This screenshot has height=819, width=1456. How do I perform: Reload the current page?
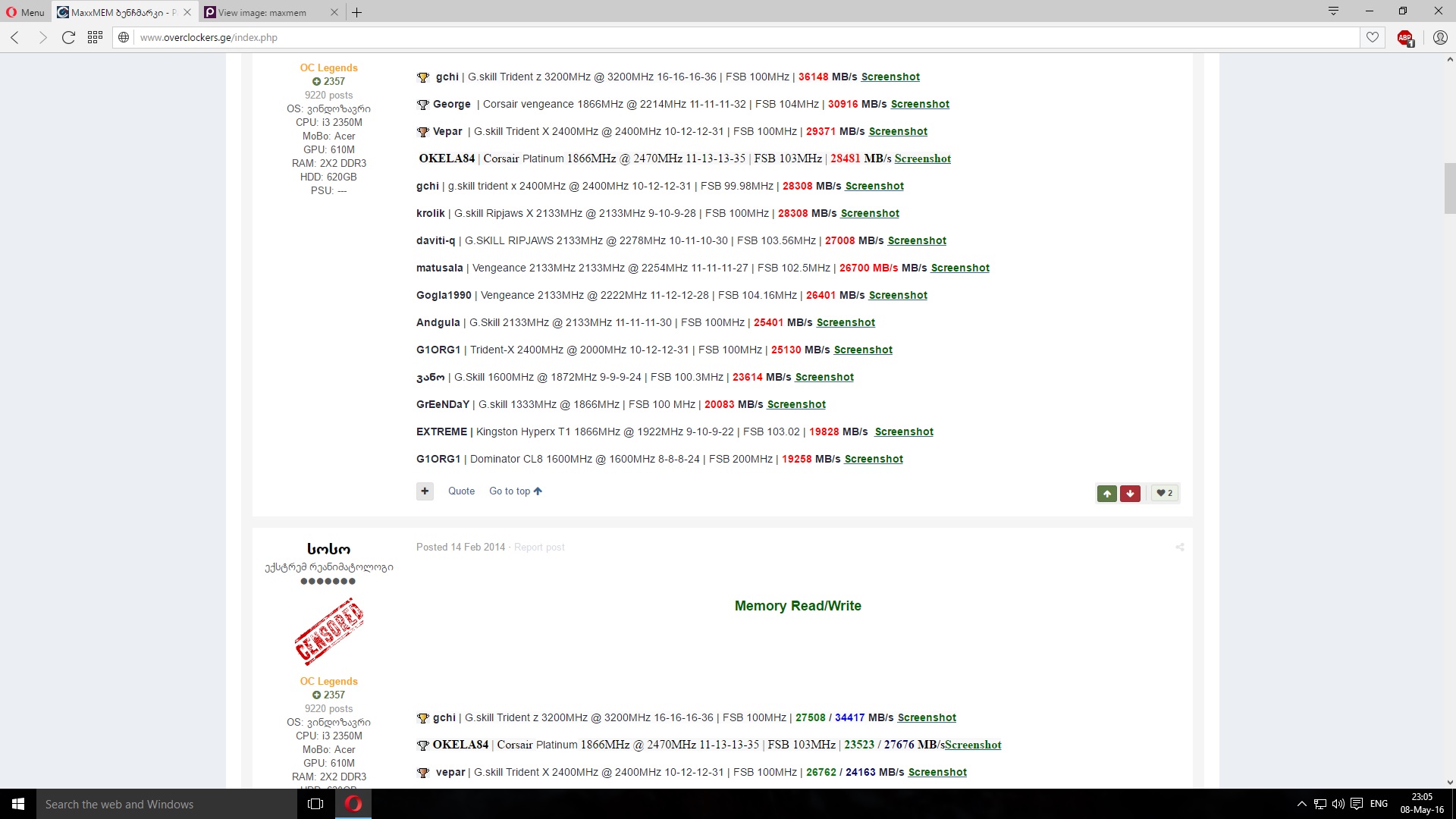[68, 37]
